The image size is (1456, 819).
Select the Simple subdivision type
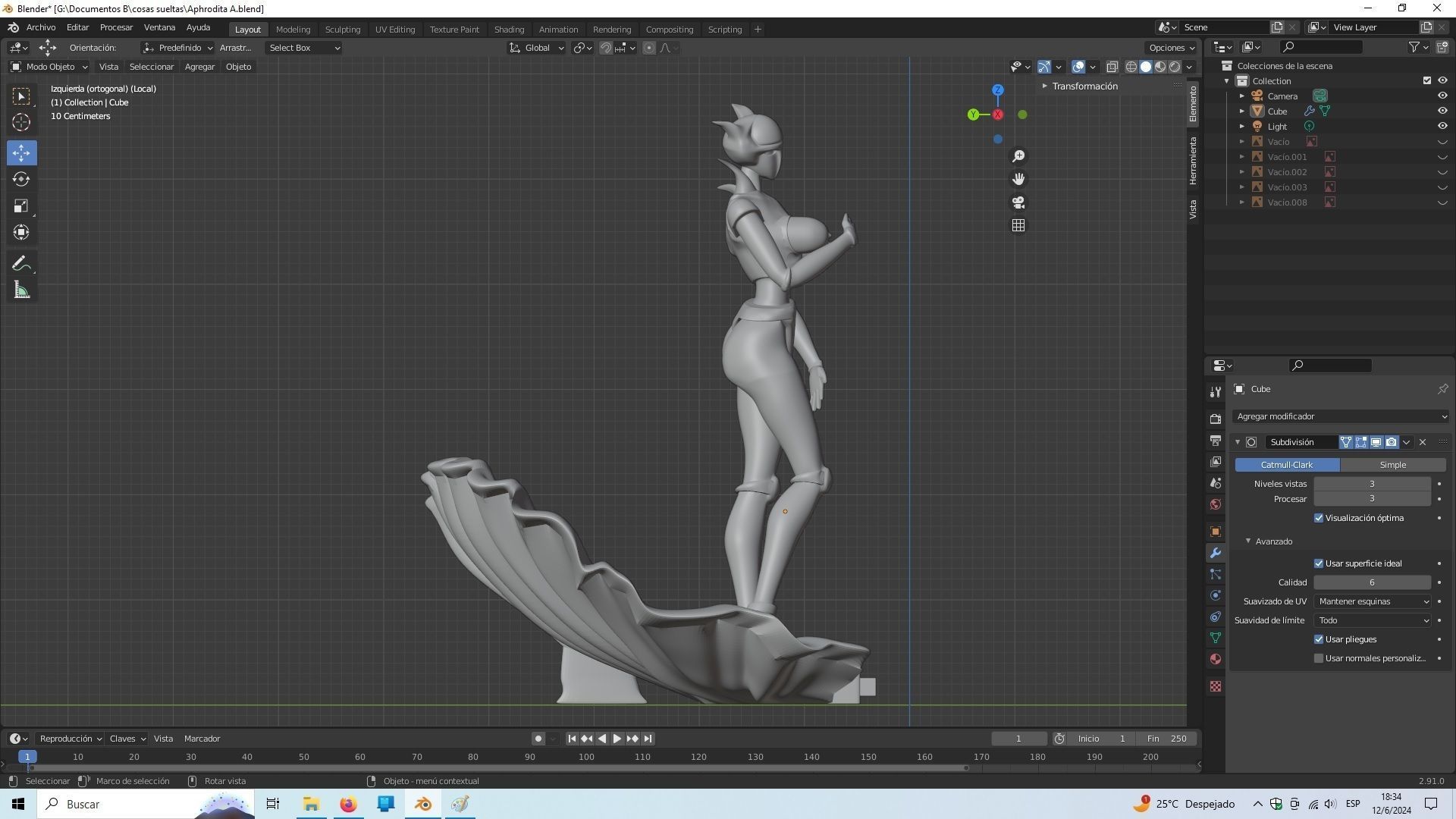click(1392, 465)
